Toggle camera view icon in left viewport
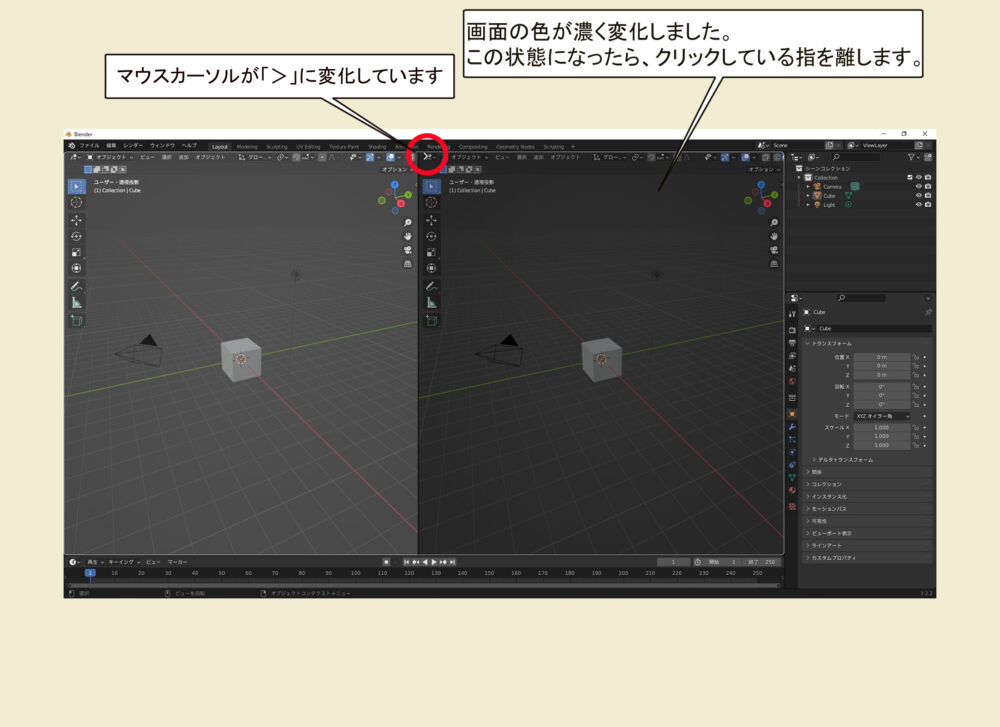The image size is (1000, 727). pyautogui.click(x=408, y=250)
